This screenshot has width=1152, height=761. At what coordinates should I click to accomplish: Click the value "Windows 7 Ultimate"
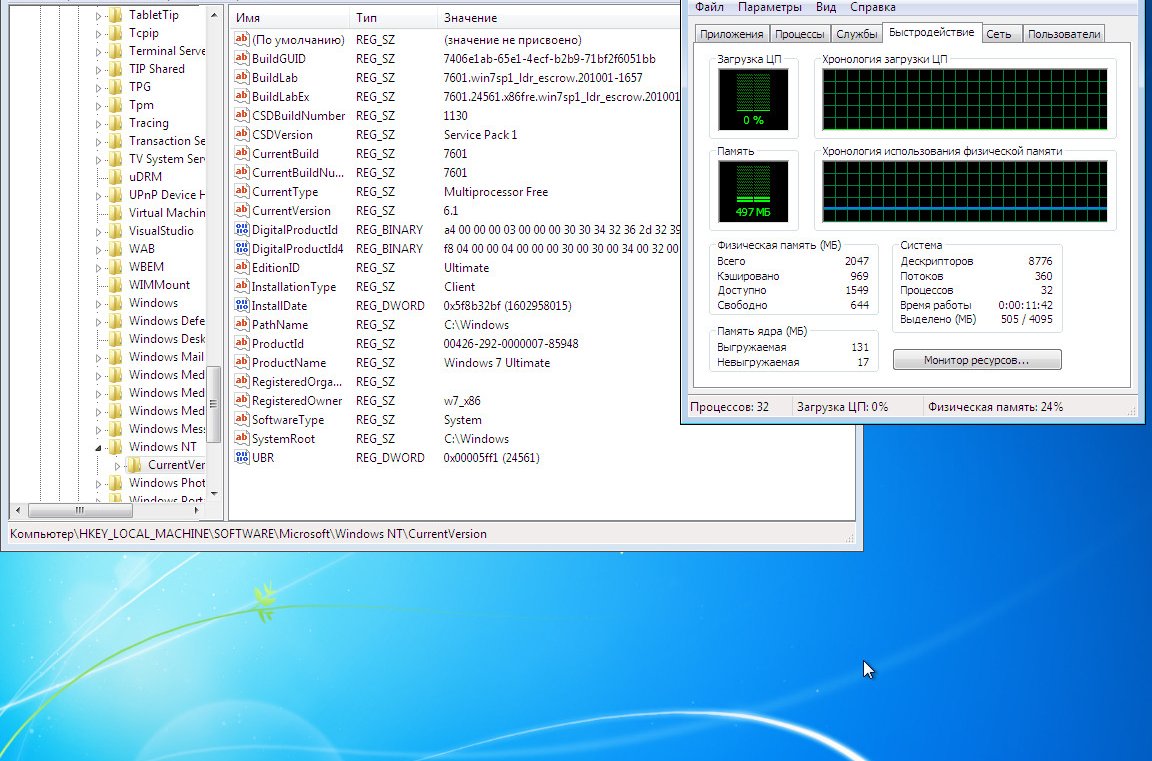pos(497,362)
